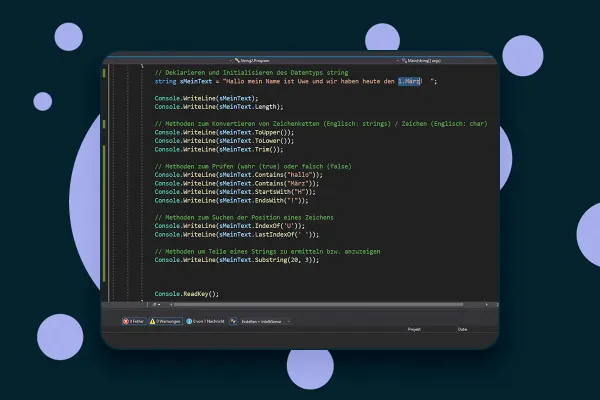Viewport: 600px width, 400px height.
Task: Click Console.WriteLine(sMeinText.Length) line
Action: [219, 107]
